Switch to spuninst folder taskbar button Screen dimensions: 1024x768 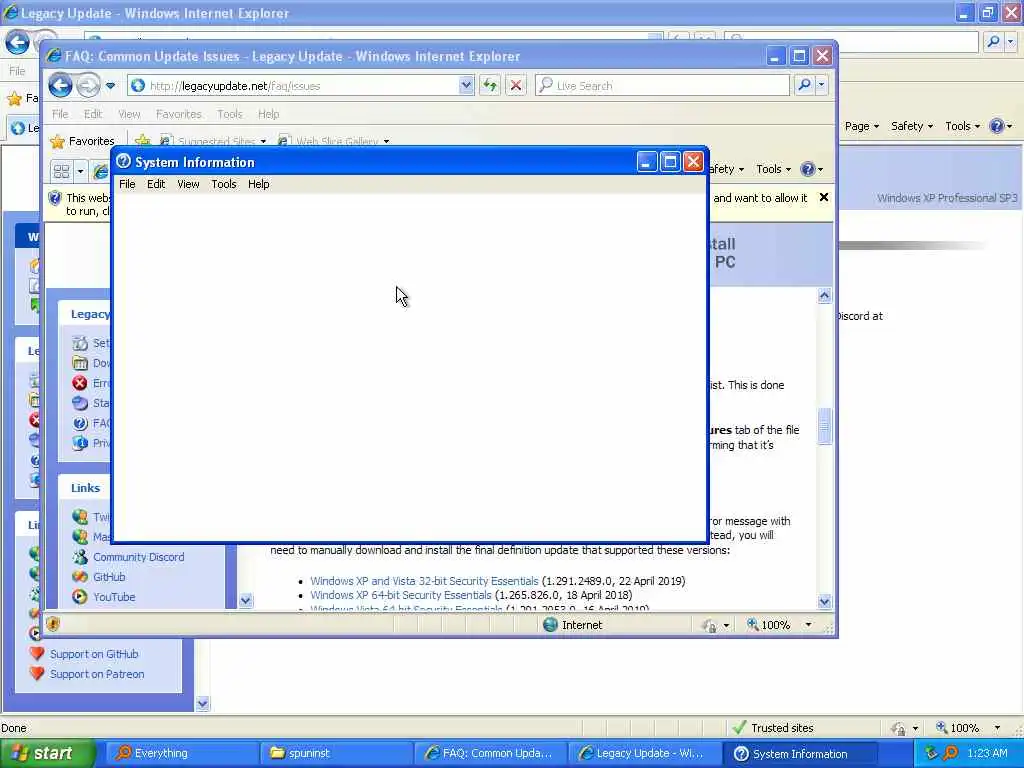335,753
